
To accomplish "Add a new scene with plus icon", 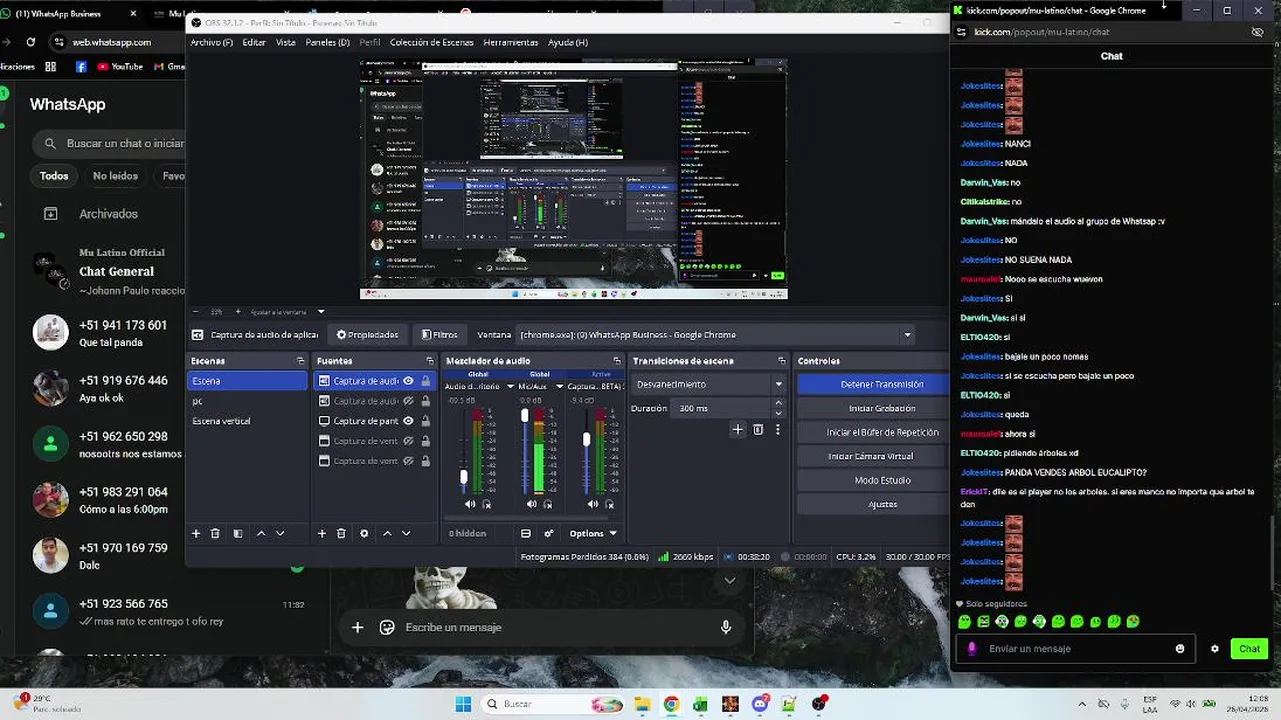I will (196, 534).
